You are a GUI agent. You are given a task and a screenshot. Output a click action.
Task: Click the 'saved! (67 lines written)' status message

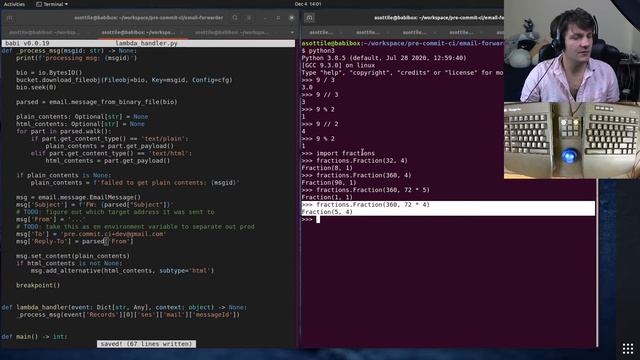point(146,344)
